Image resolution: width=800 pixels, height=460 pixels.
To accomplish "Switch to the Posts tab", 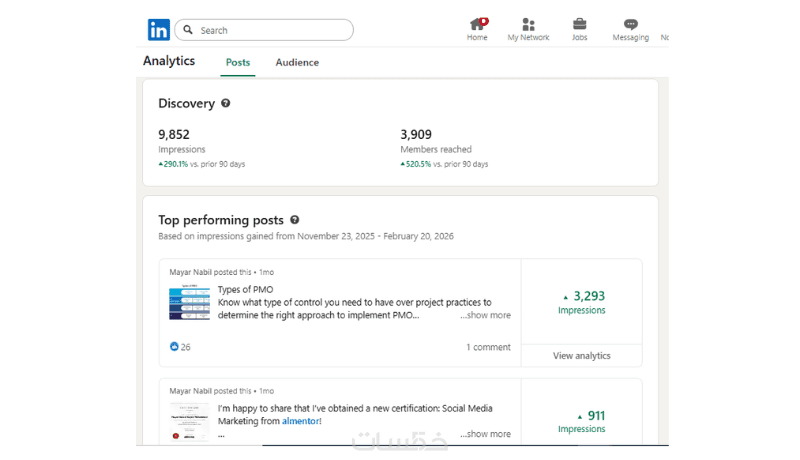I will (238, 63).
